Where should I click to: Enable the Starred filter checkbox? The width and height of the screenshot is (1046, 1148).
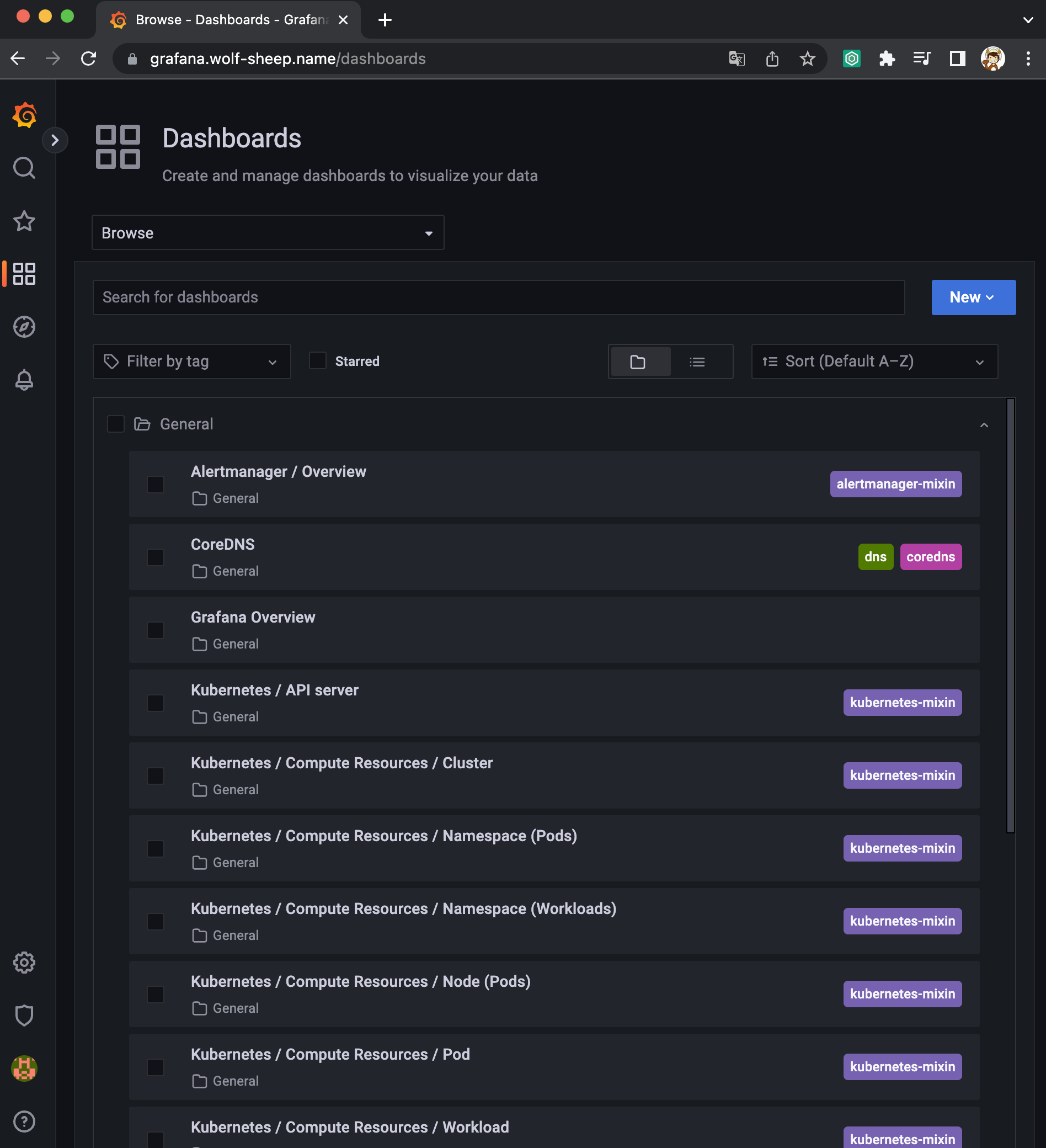click(x=318, y=361)
